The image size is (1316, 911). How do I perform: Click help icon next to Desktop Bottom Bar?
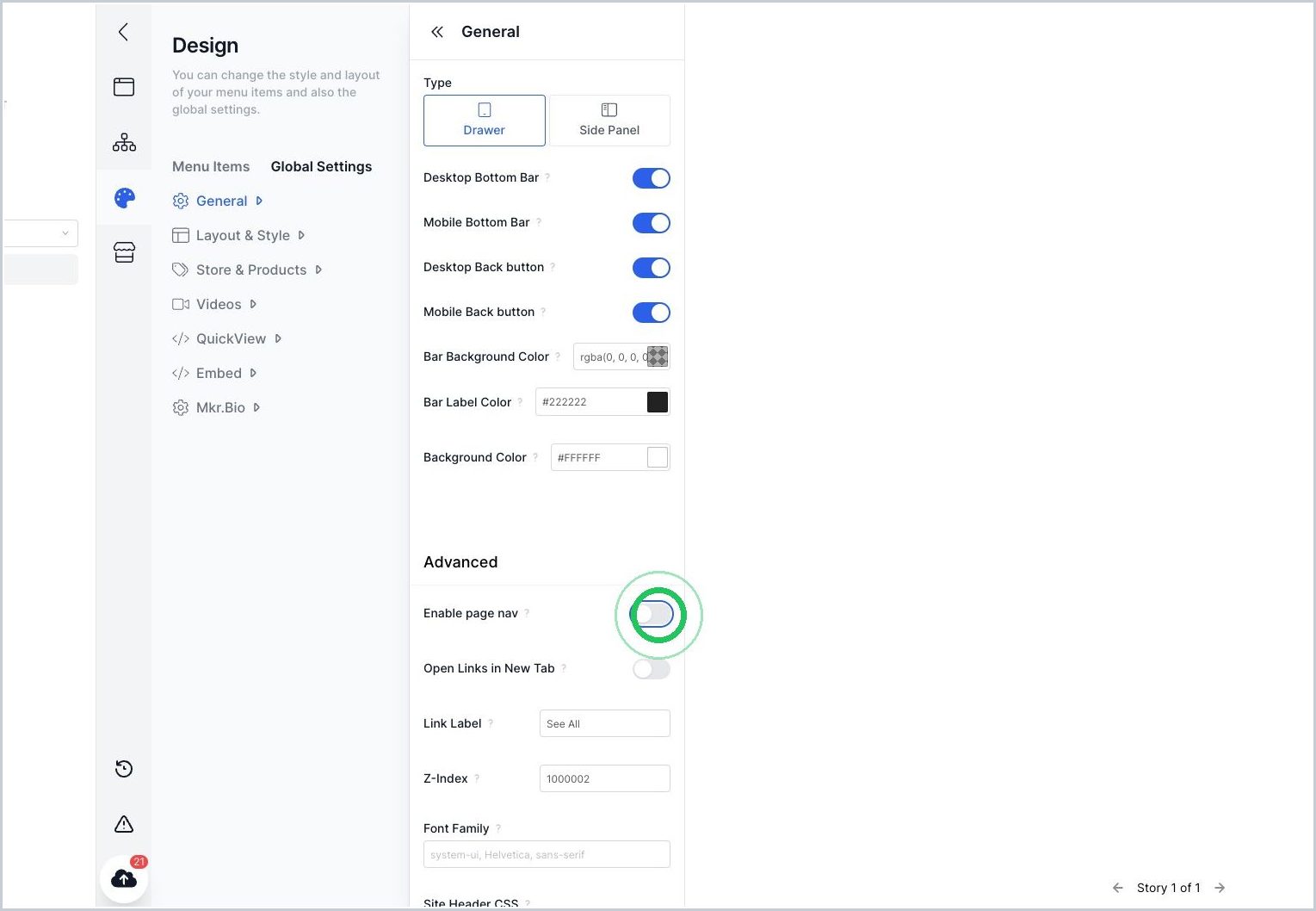point(547,177)
